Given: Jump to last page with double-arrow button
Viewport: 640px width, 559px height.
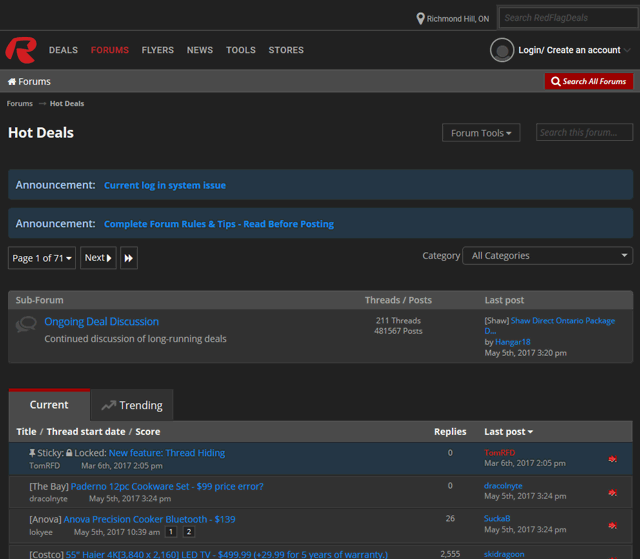Looking at the screenshot, I should point(129,258).
